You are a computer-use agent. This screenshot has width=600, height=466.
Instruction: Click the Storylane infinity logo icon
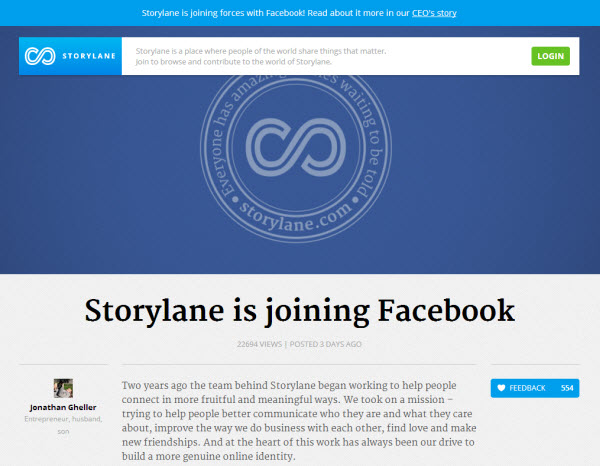click(x=40, y=56)
